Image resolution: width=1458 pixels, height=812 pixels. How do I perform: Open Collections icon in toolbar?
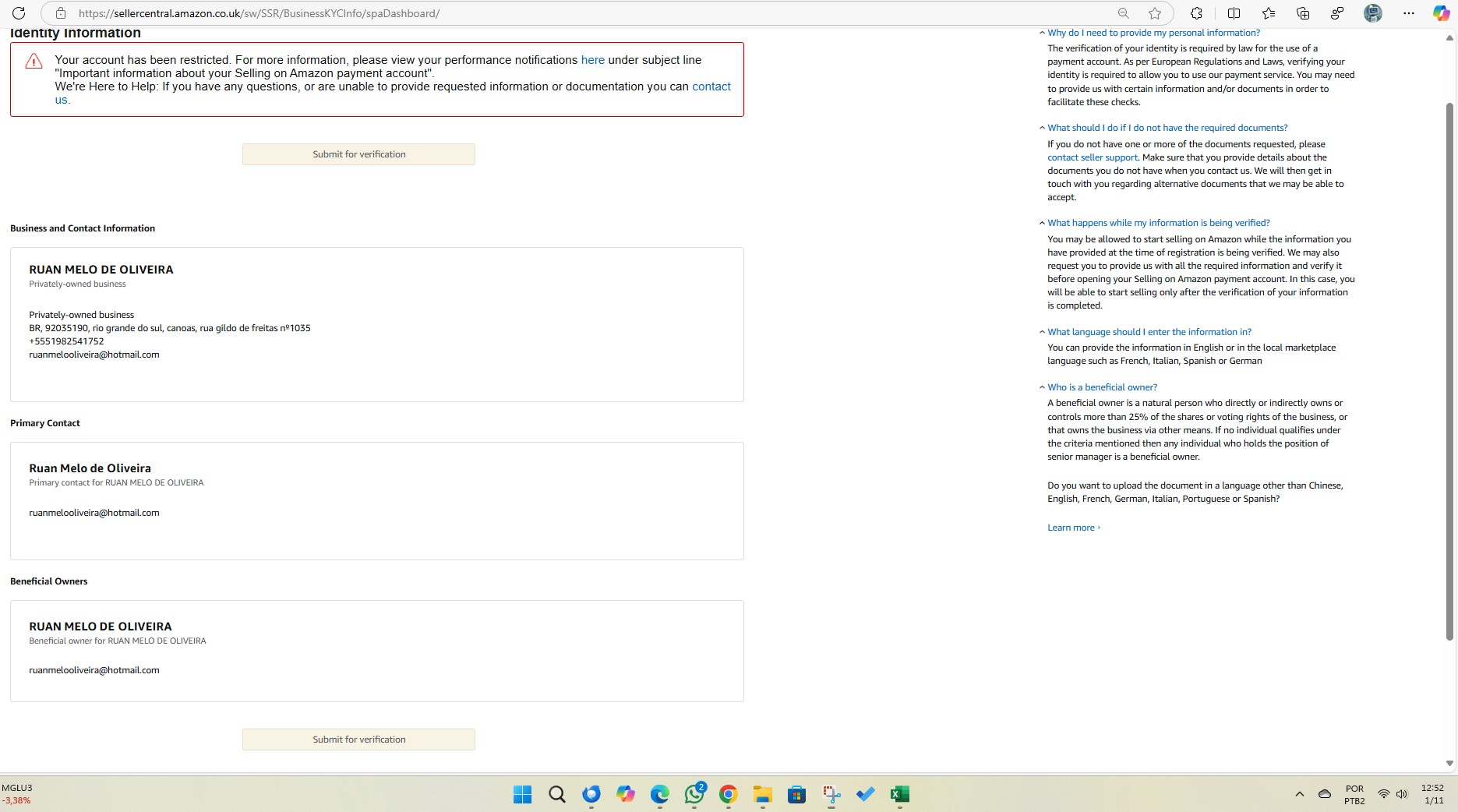(x=1303, y=13)
